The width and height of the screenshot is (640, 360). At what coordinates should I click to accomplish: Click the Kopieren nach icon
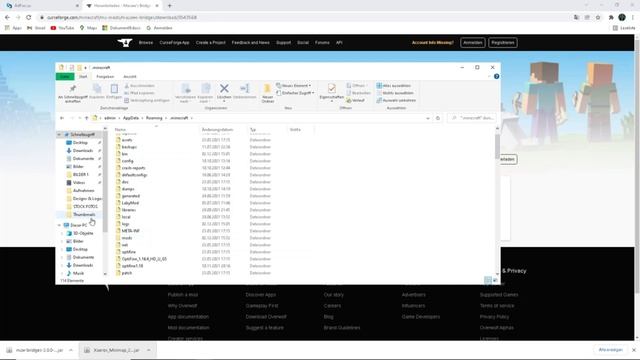click(x=205, y=88)
